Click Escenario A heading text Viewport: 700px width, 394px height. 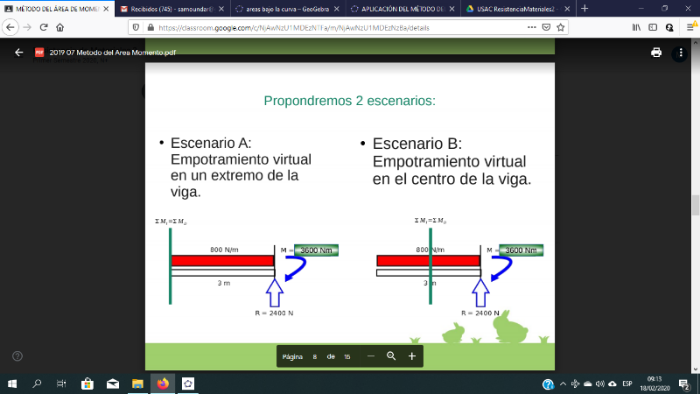(x=211, y=143)
